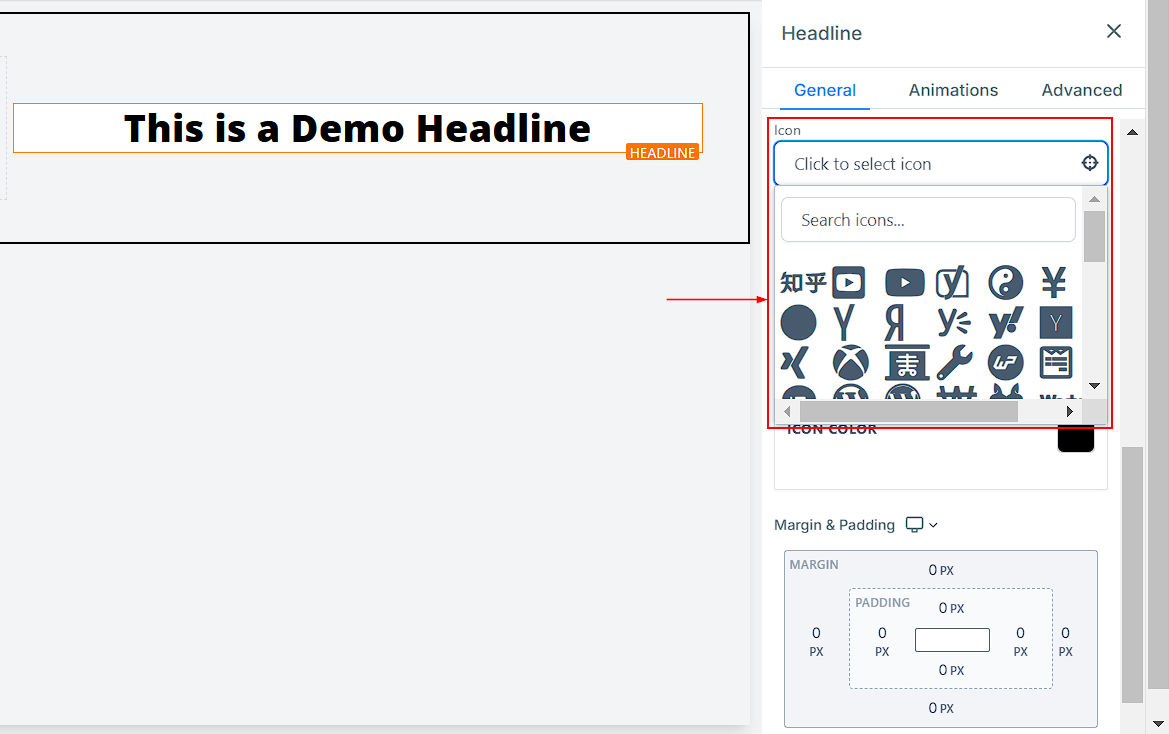Choose the yen sign icon
This screenshot has height=734, width=1169.
(x=1054, y=282)
